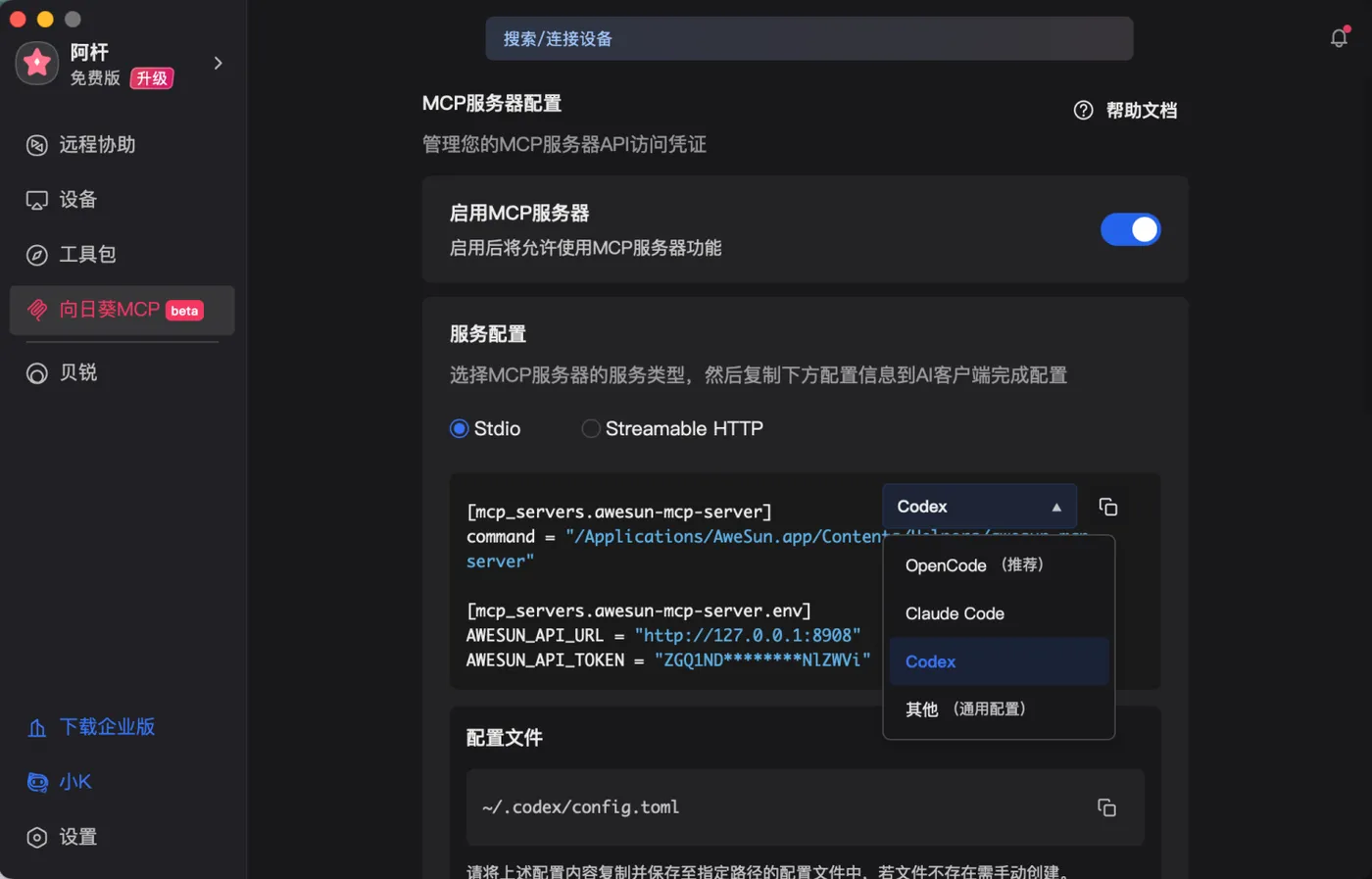The width and height of the screenshot is (1372, 879).
Task: Click the 下载企业版 link
Action: (107, 727)
